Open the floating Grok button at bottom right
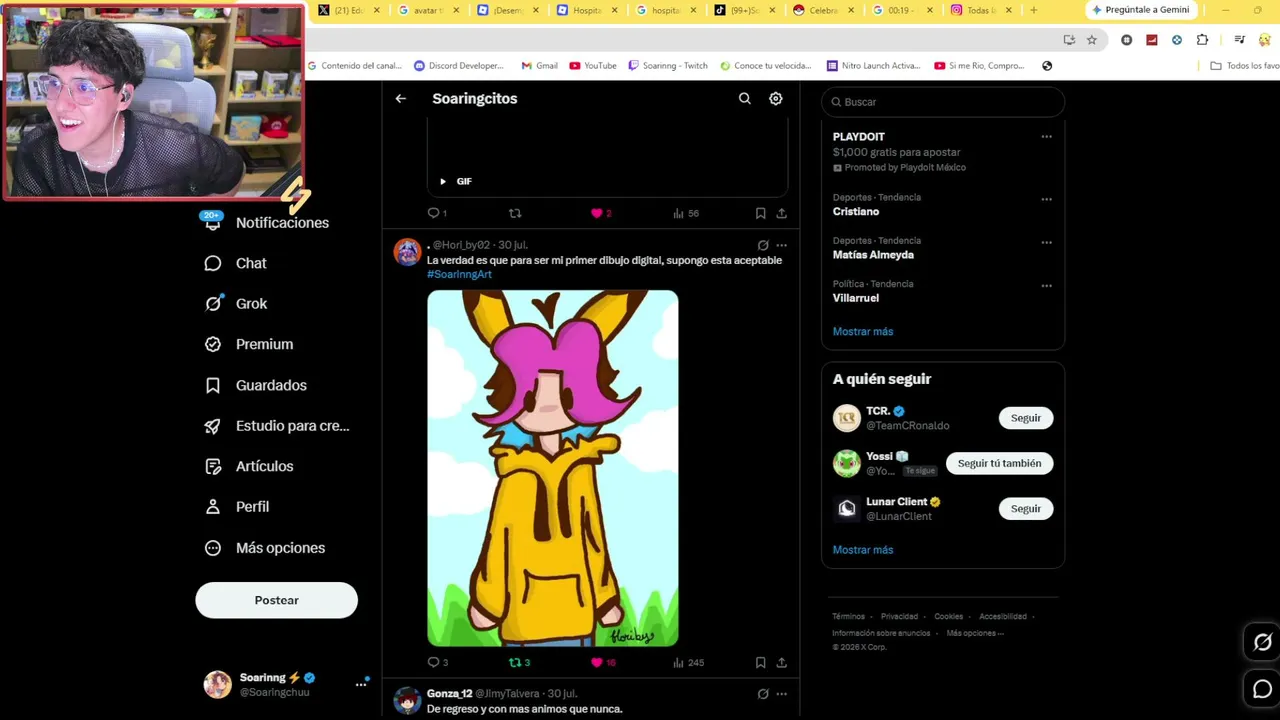The image size is (1280, 720). pyautogui.click(x=1262, y=642)
